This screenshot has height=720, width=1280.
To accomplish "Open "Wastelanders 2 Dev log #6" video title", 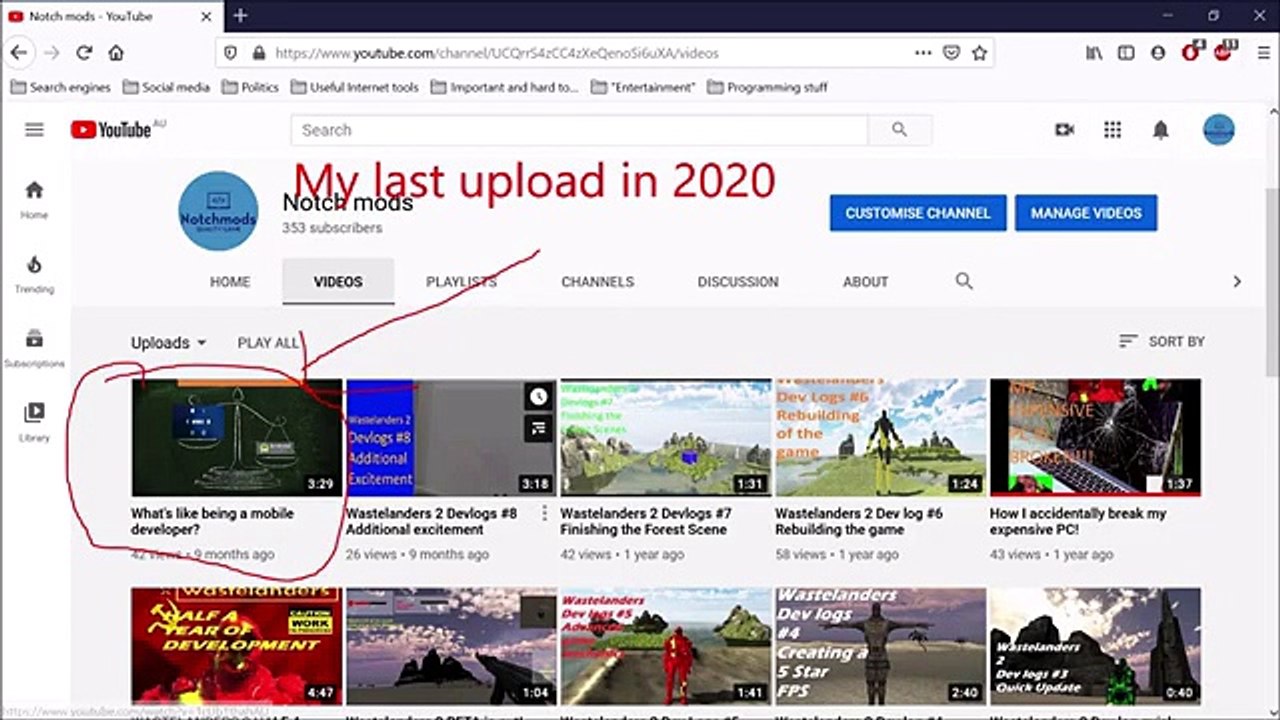I will [859, 521].
